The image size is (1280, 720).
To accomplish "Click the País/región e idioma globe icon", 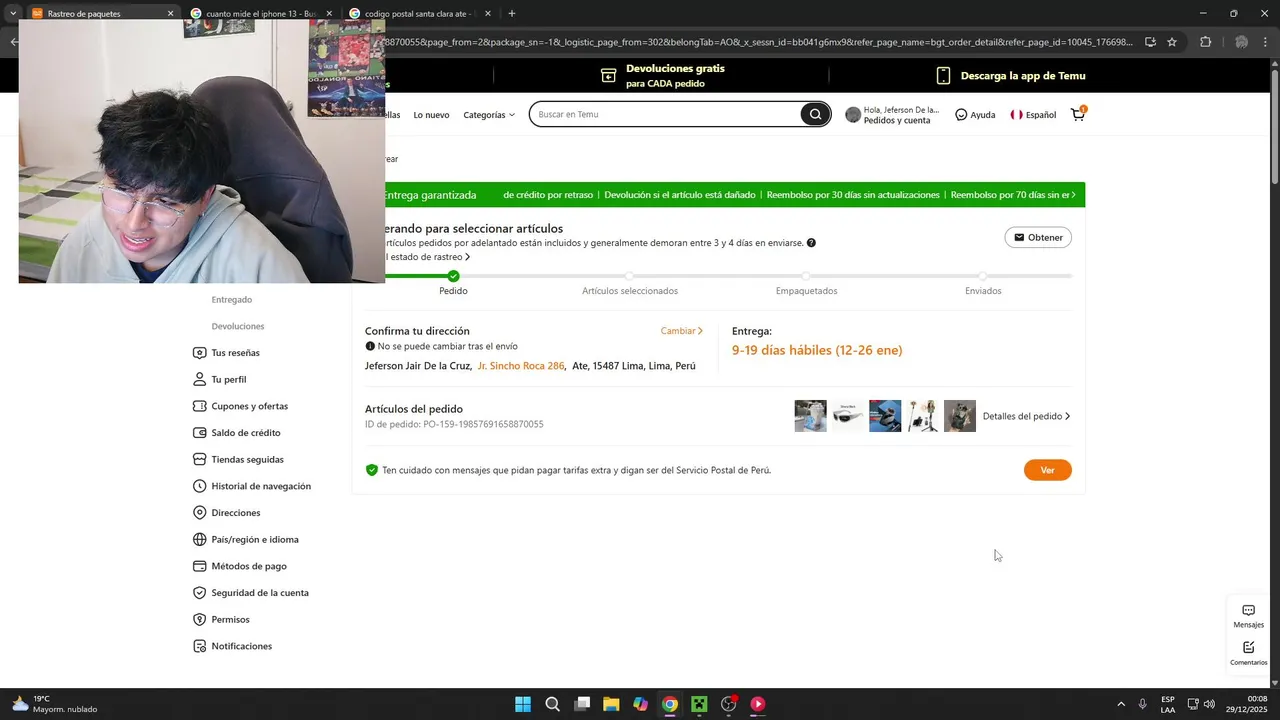I will pos(199,540).
